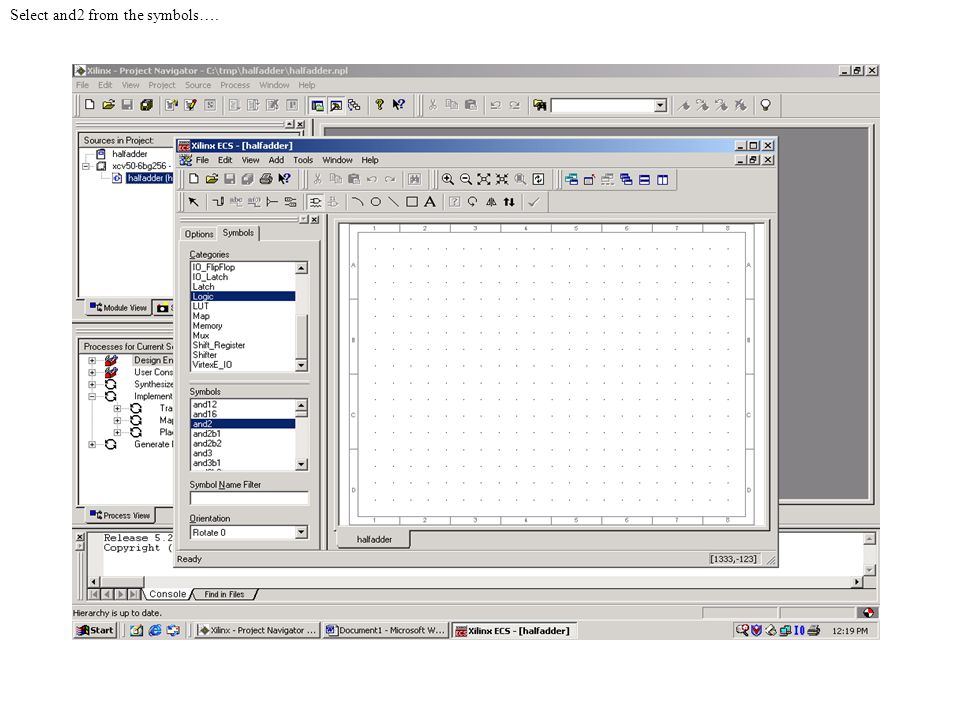Viewport: 960px width, 720px height.
Task: Click the Save All icon in Project Navigator
Action: (146, 105)
